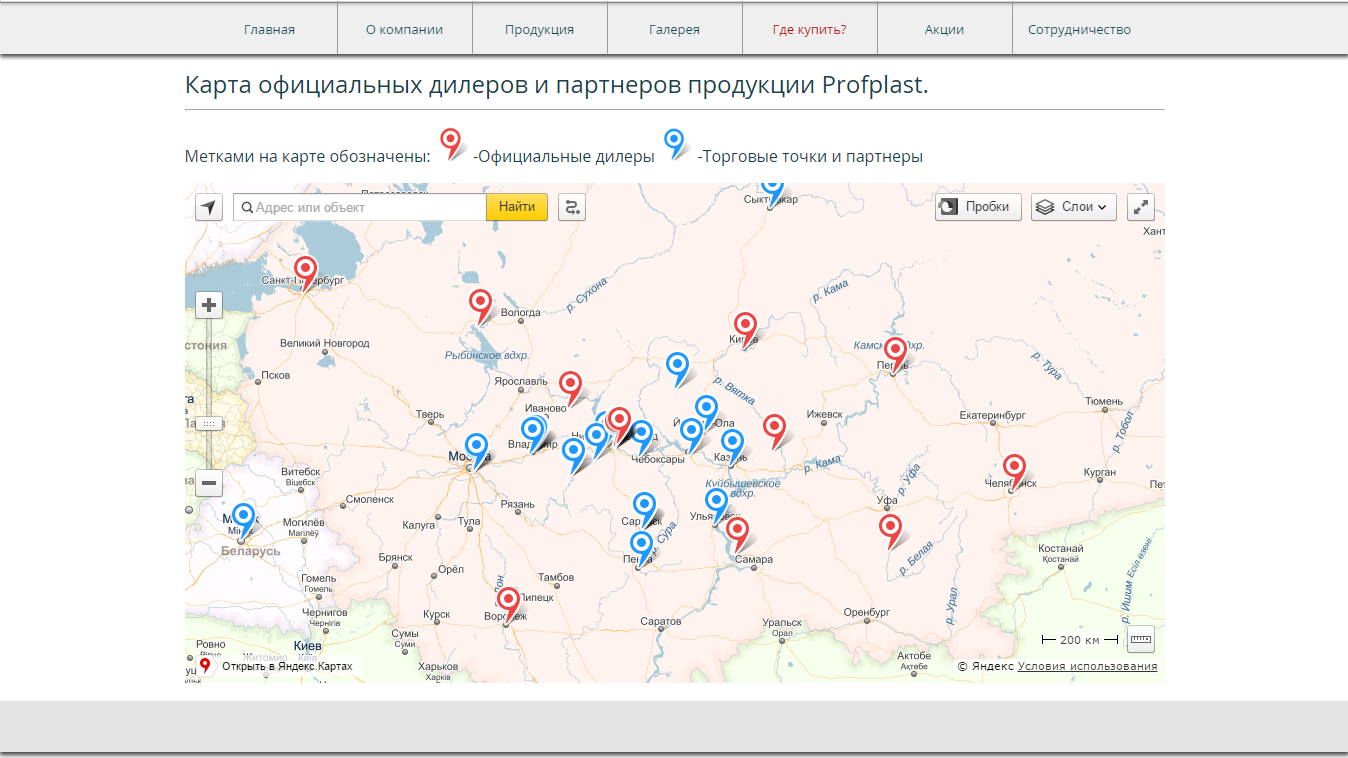Click the red dealer marker at Санкт-Петербург
This screenshot has height=758, width=1348.
(306, 271)
